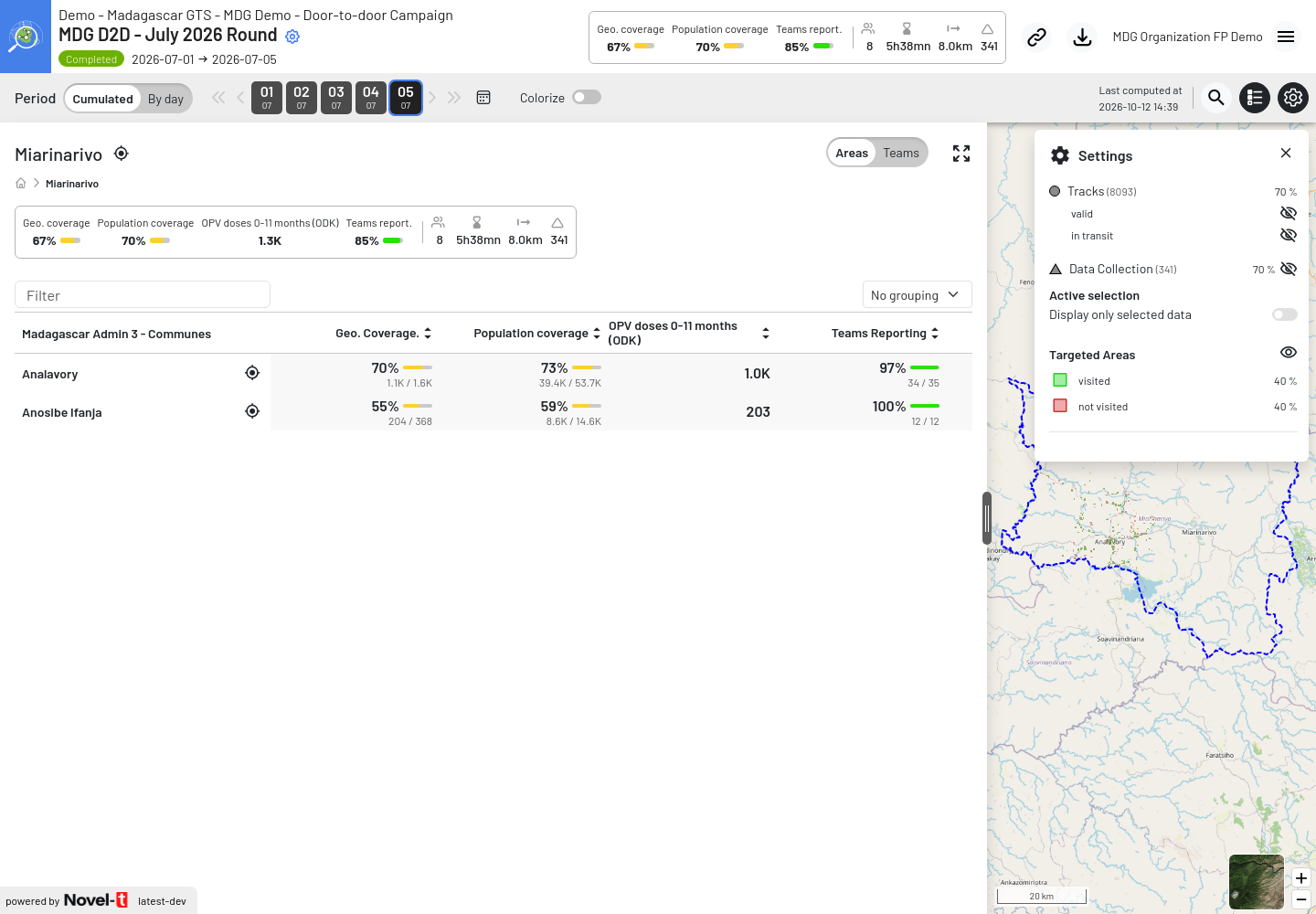
Task: Close the Settings panel
Action: (x=1286, y=153)
